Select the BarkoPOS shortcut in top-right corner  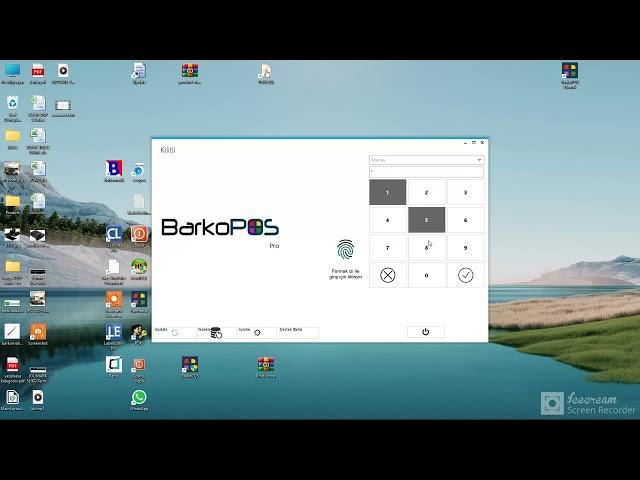click(570, 76)
